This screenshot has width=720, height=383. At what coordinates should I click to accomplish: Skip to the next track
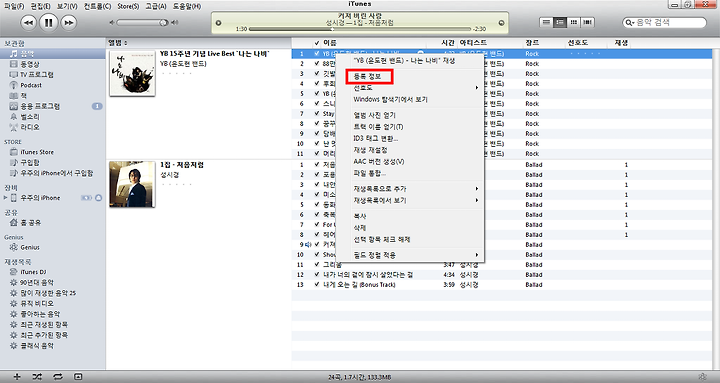coord(68,23)
